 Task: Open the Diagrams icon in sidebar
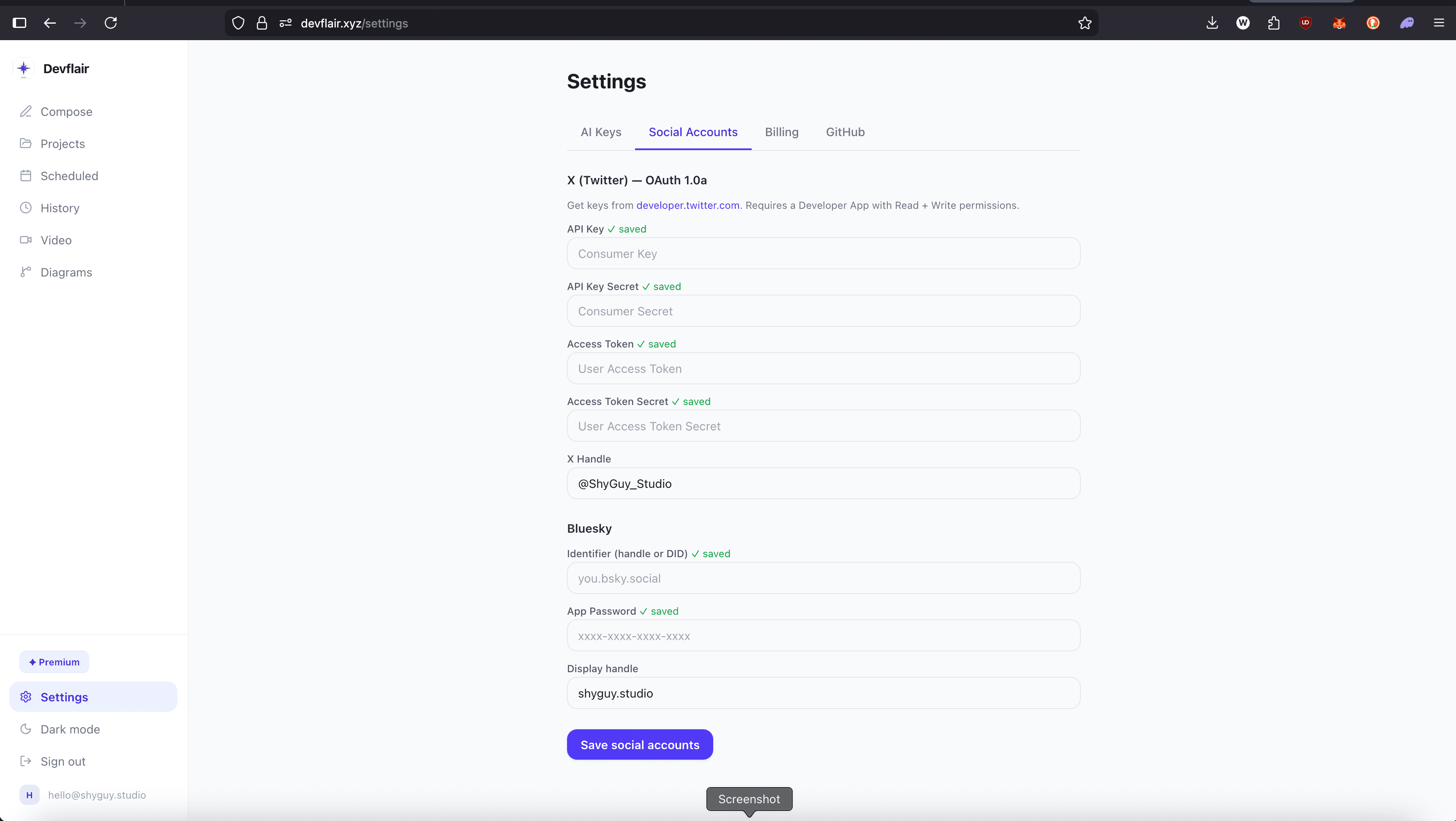25,272
